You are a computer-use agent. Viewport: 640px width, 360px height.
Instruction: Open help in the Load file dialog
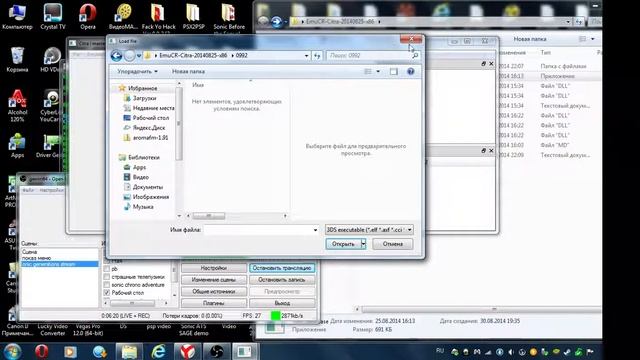(x=411, y=71)
